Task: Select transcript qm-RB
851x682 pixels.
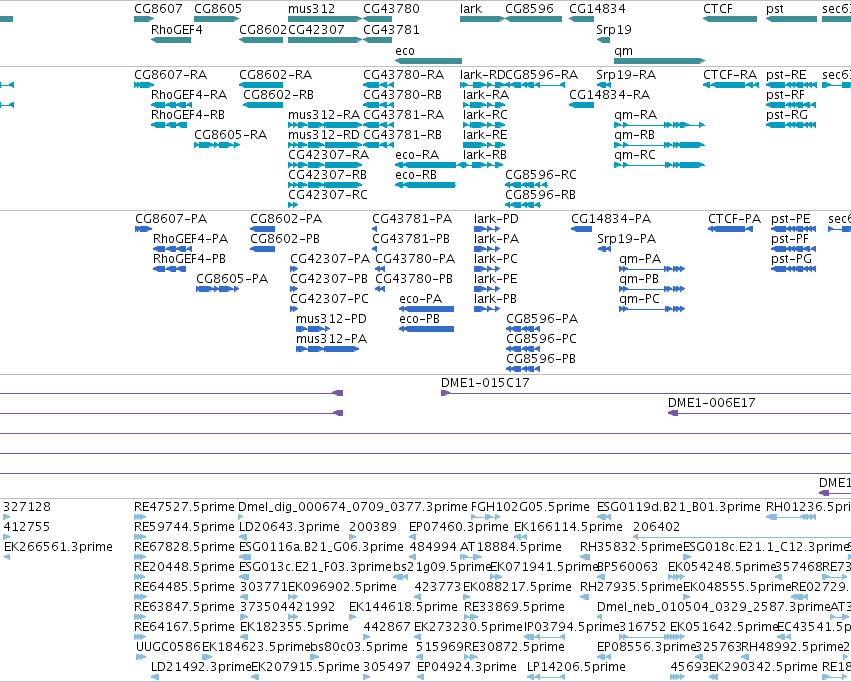Action: (634, 135)
